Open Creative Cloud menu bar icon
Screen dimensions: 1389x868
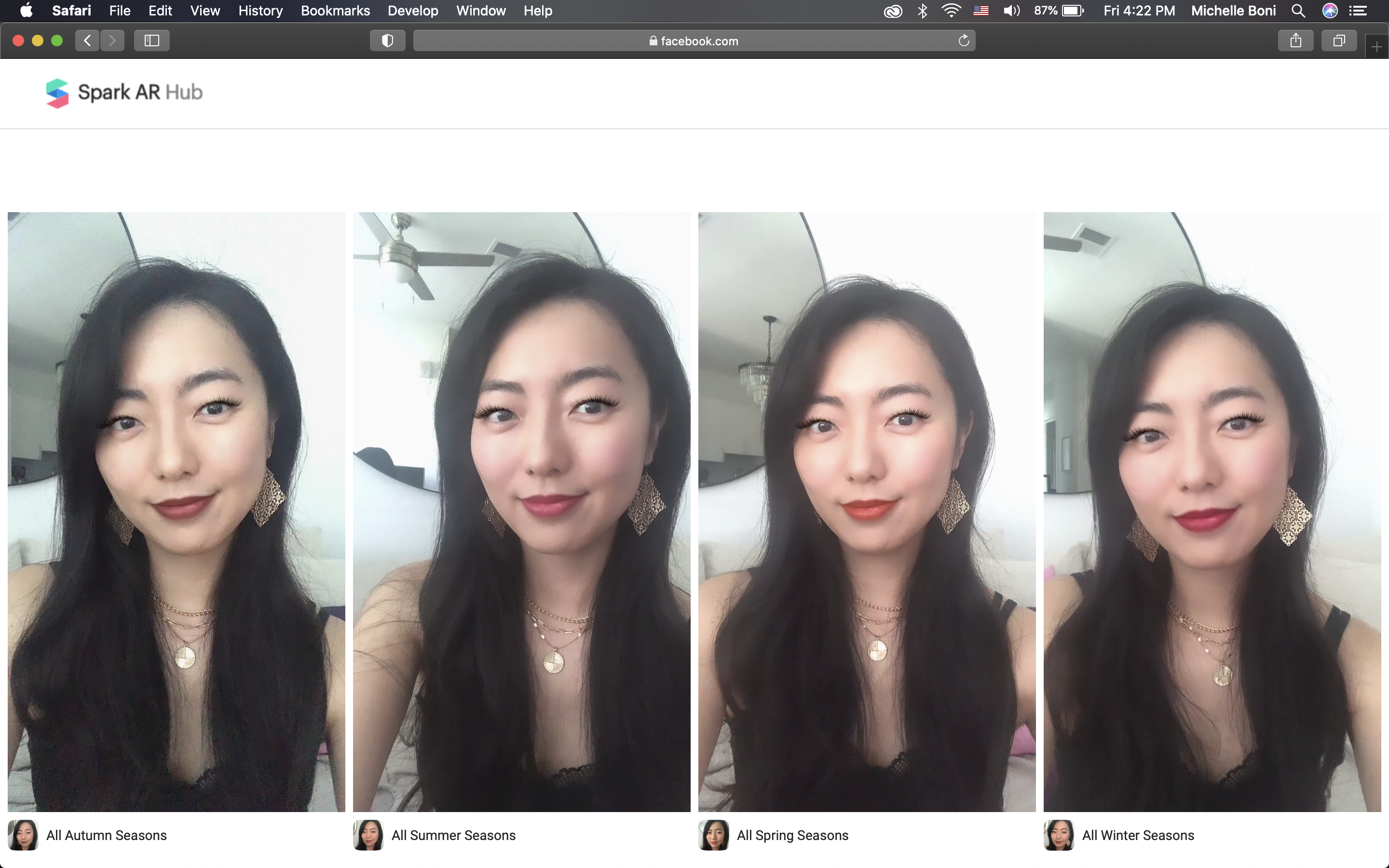(893, 10)
